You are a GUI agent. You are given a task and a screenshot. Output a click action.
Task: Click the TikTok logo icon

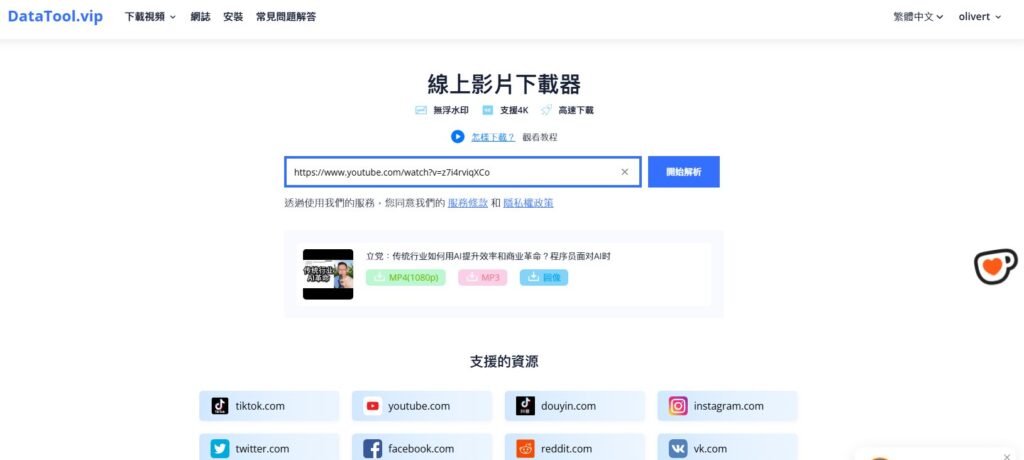[x=220, y=406]
